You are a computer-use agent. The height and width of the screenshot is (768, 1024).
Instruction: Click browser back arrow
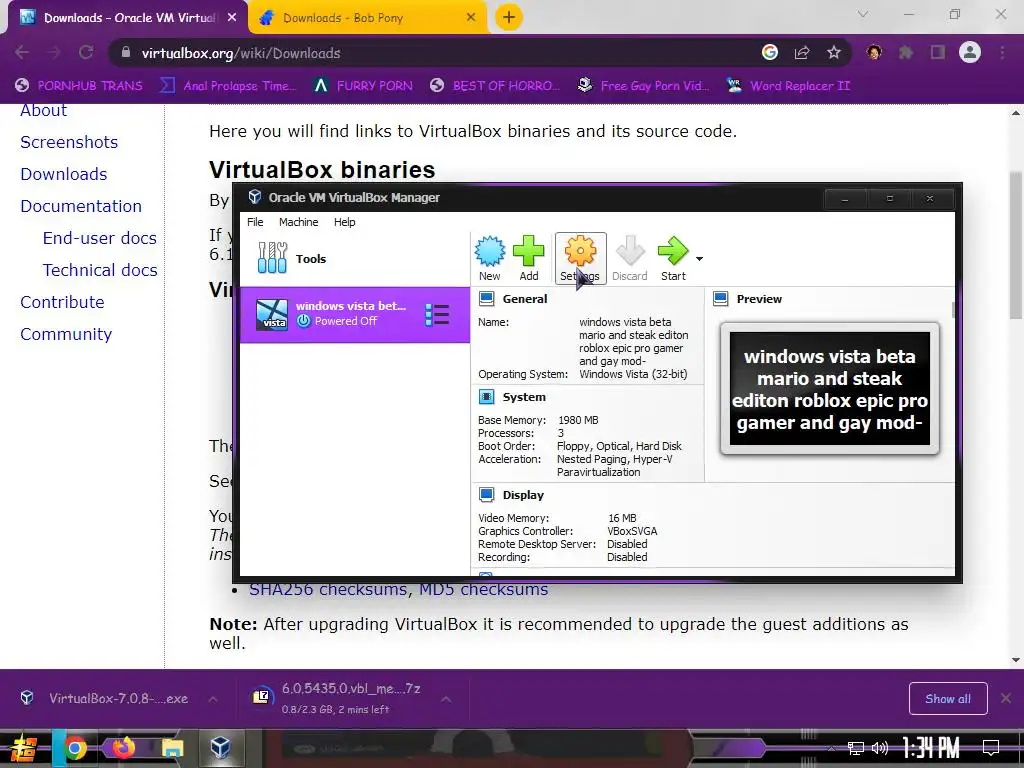pyautogui.click(x=22, y=52)
